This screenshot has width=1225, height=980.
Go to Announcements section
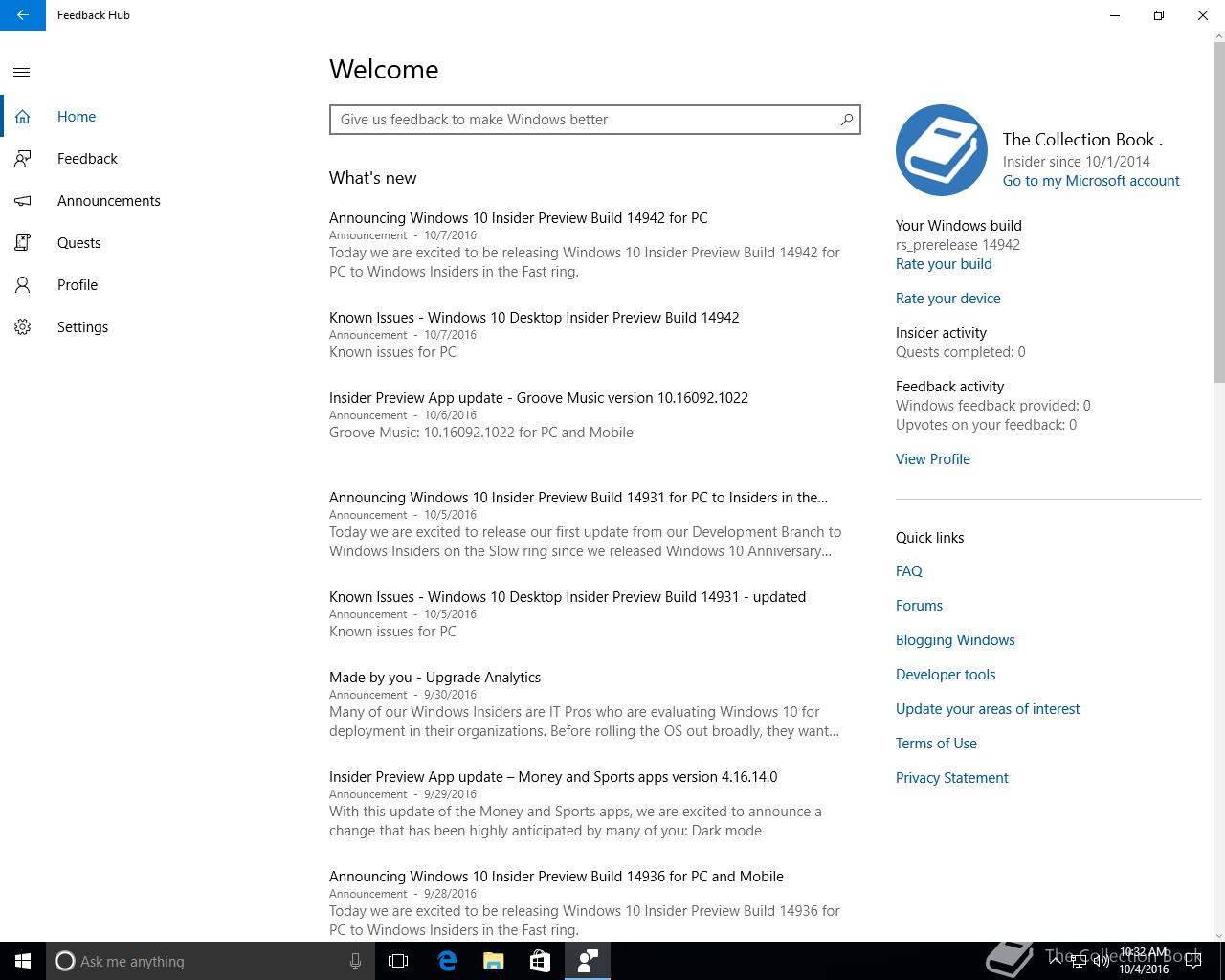[x=109, y=201]
